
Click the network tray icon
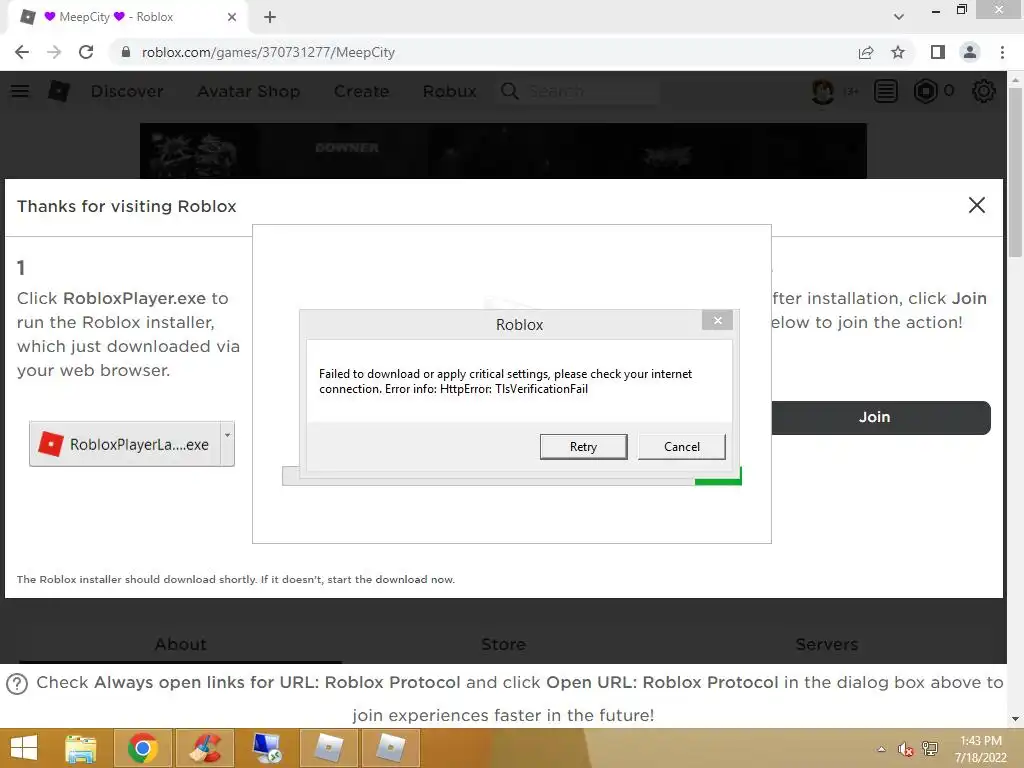pyautogui.click(x=929, y=749)
